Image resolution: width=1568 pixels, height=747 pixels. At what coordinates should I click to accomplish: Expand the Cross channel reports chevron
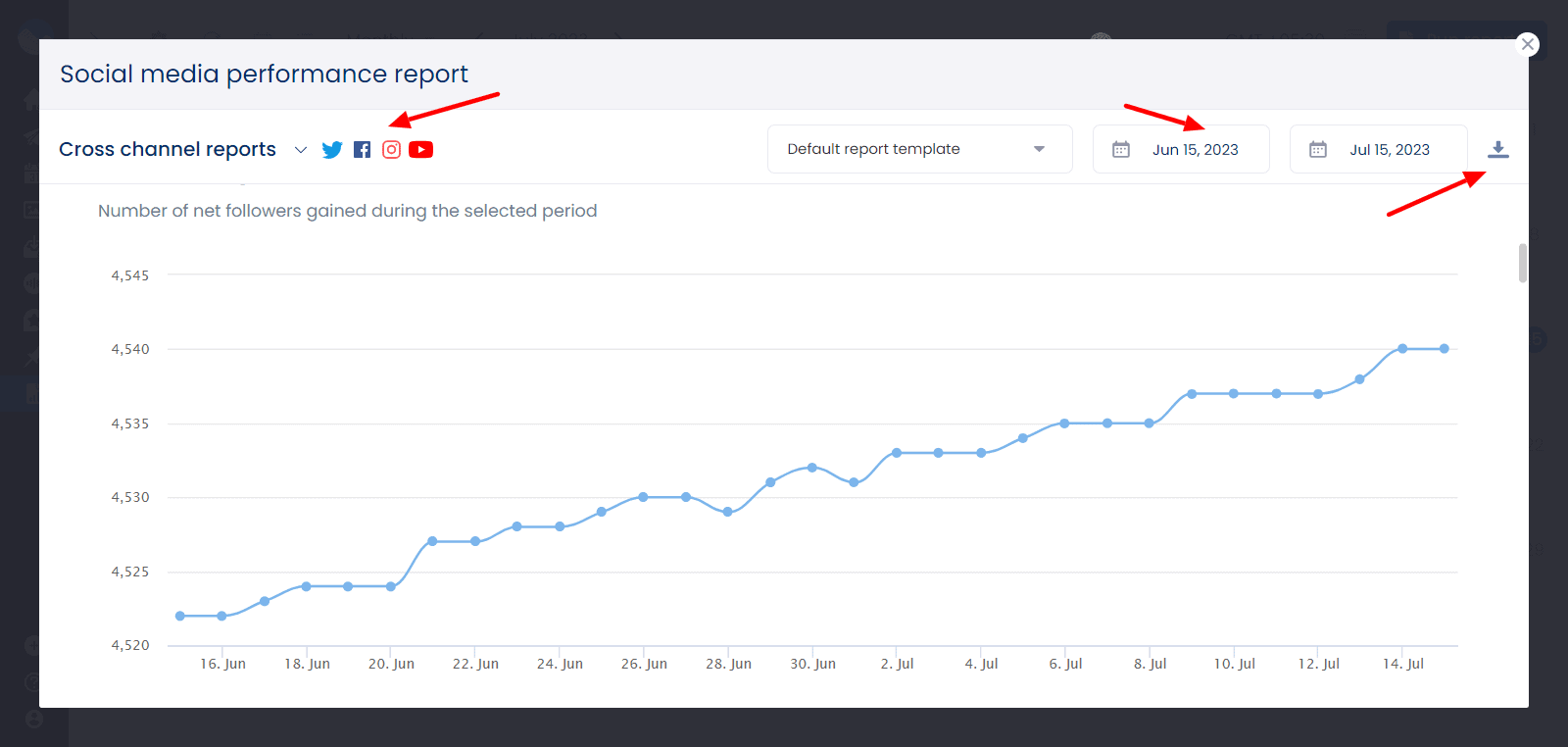pyautogui.click(x=301, y=150)
